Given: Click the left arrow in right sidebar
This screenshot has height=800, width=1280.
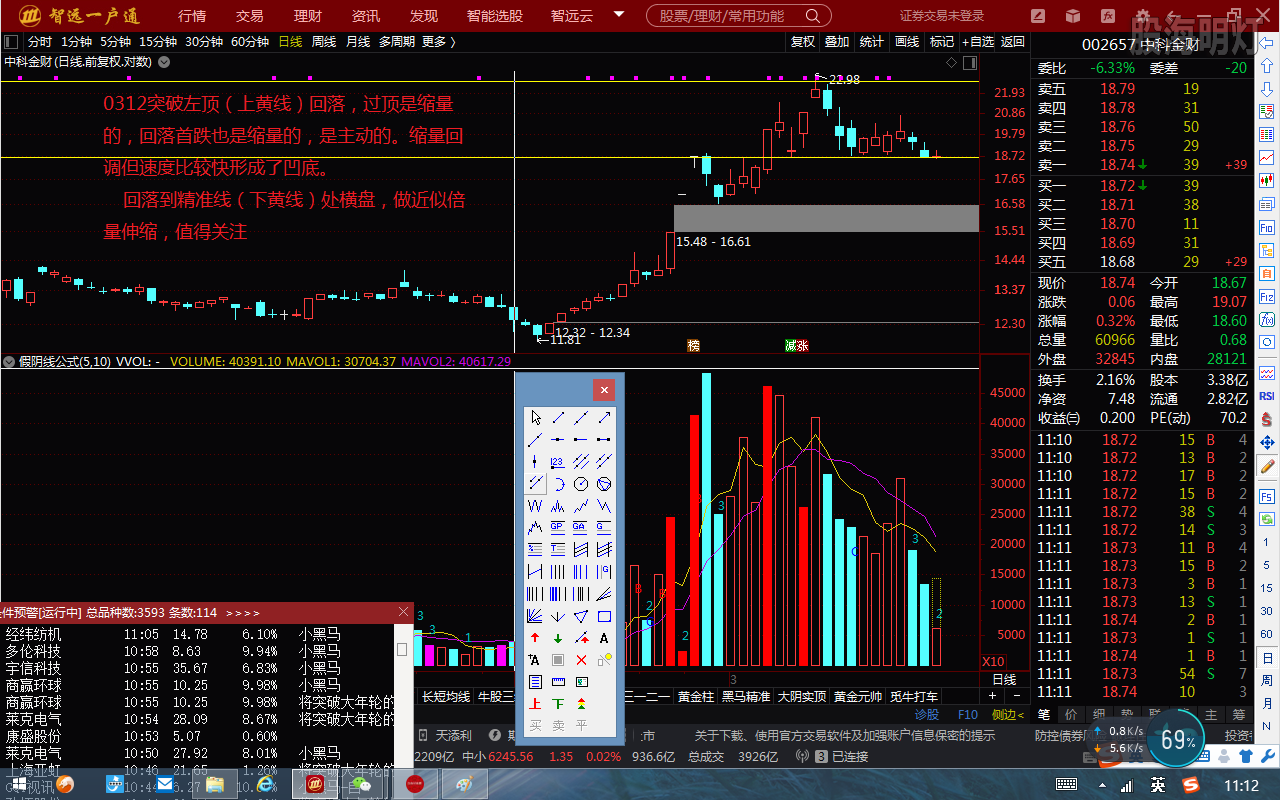Looking at the screenshot, I should click(x=1267, y=43).
